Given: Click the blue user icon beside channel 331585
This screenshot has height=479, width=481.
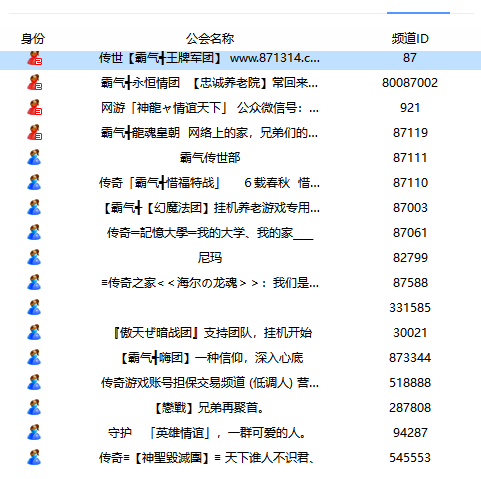Looking at the screenshot, I should (x=34, y=308).
